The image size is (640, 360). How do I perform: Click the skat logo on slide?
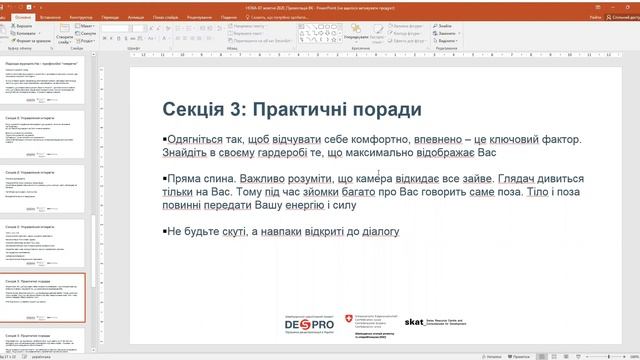pos(435,322)
